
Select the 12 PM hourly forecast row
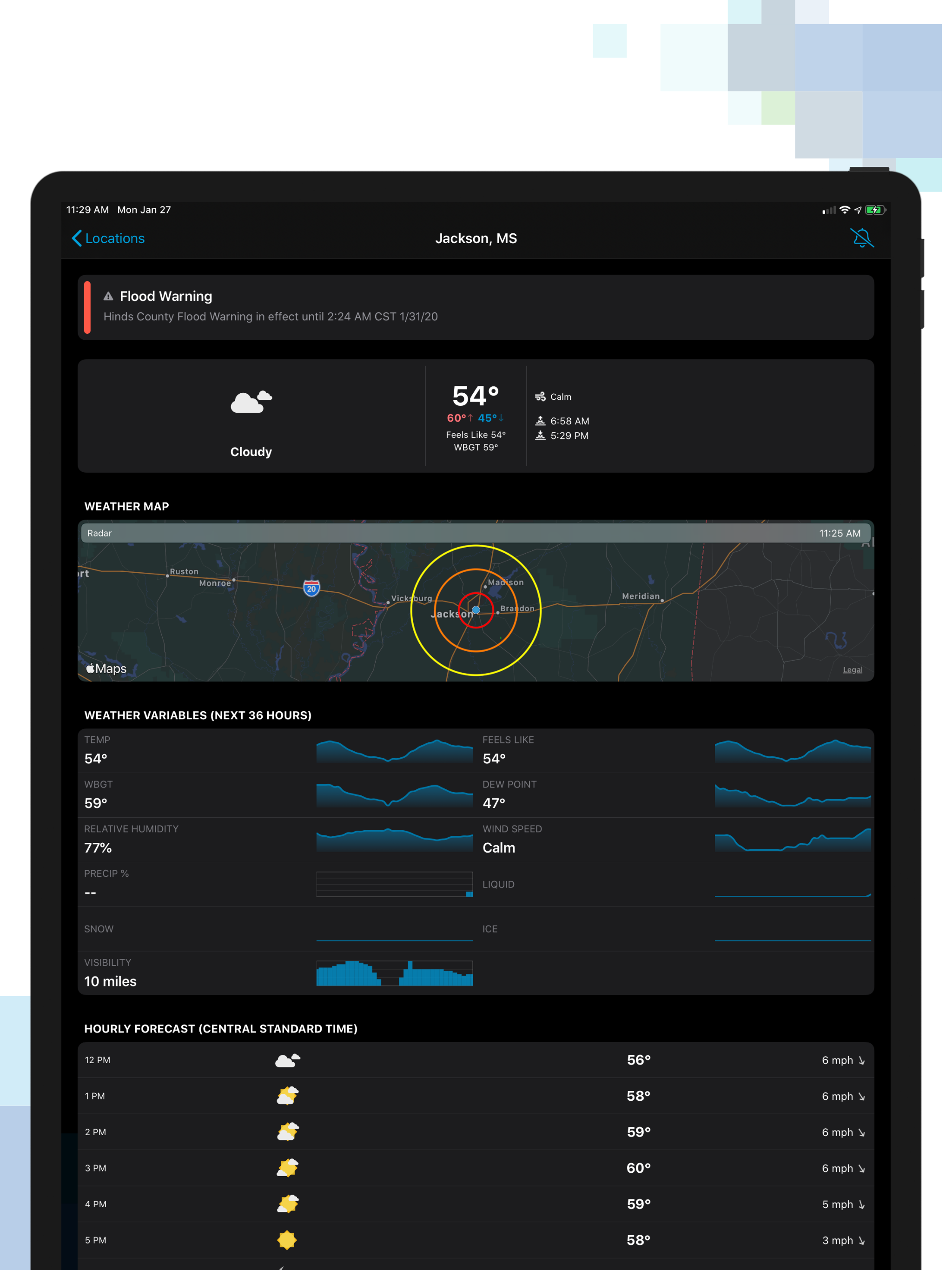476,1060
